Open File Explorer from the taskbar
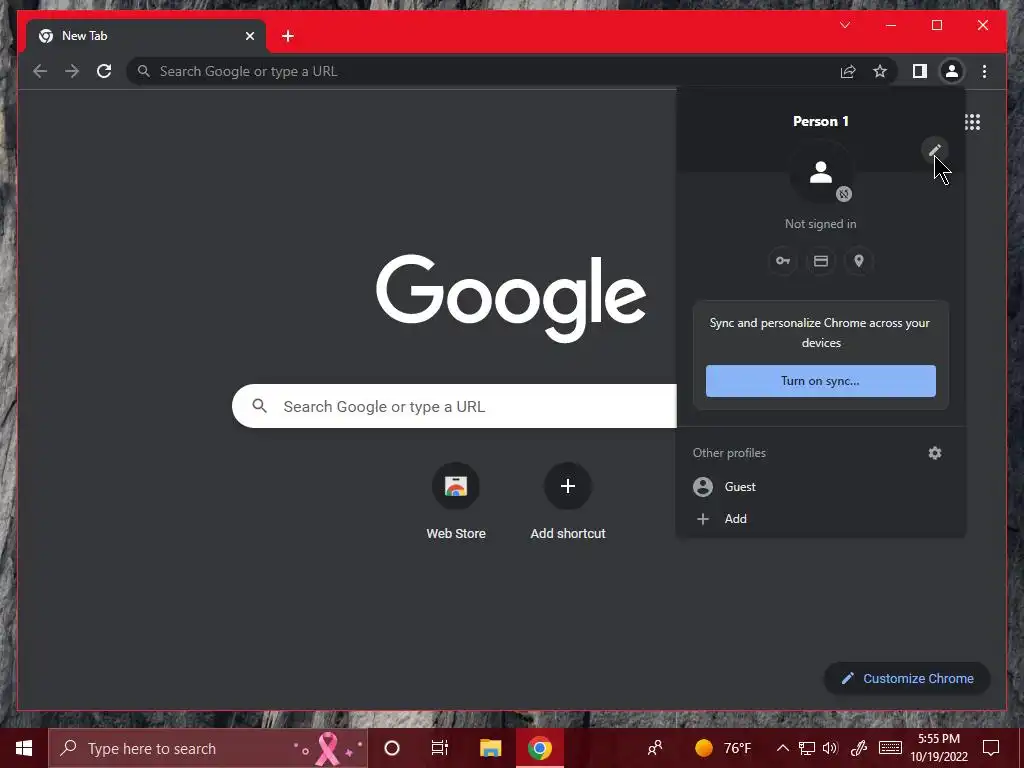The width and height of the screenshot is (1024, 768). (490, 748)
